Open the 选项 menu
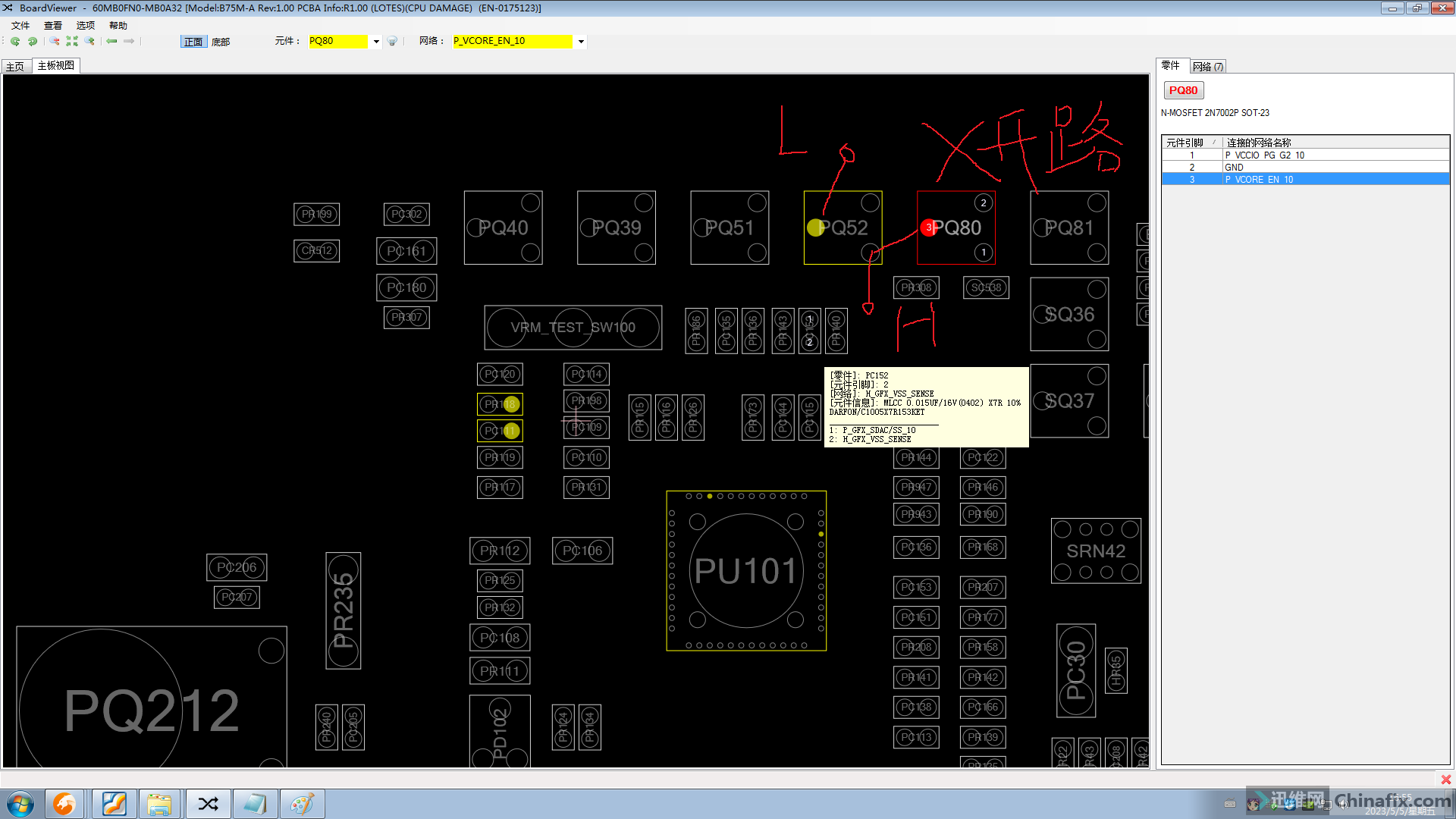The width and height of the screenshot is (1456, 819). point(86,26)
